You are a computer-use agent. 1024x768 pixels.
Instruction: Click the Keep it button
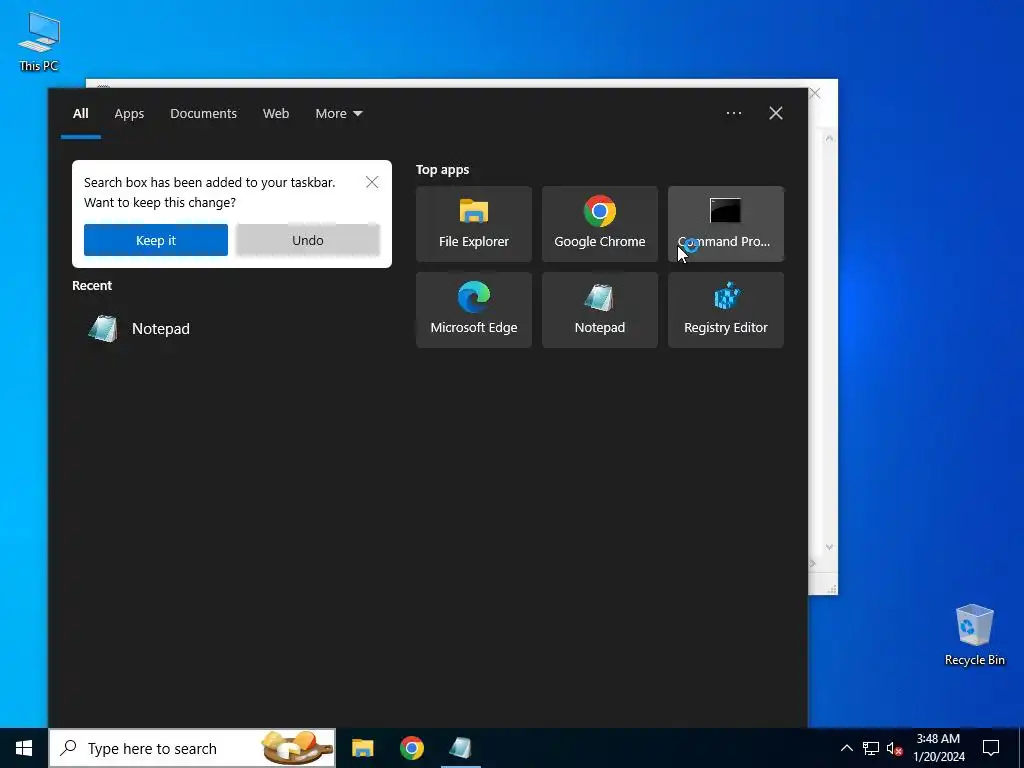[155, 240]
